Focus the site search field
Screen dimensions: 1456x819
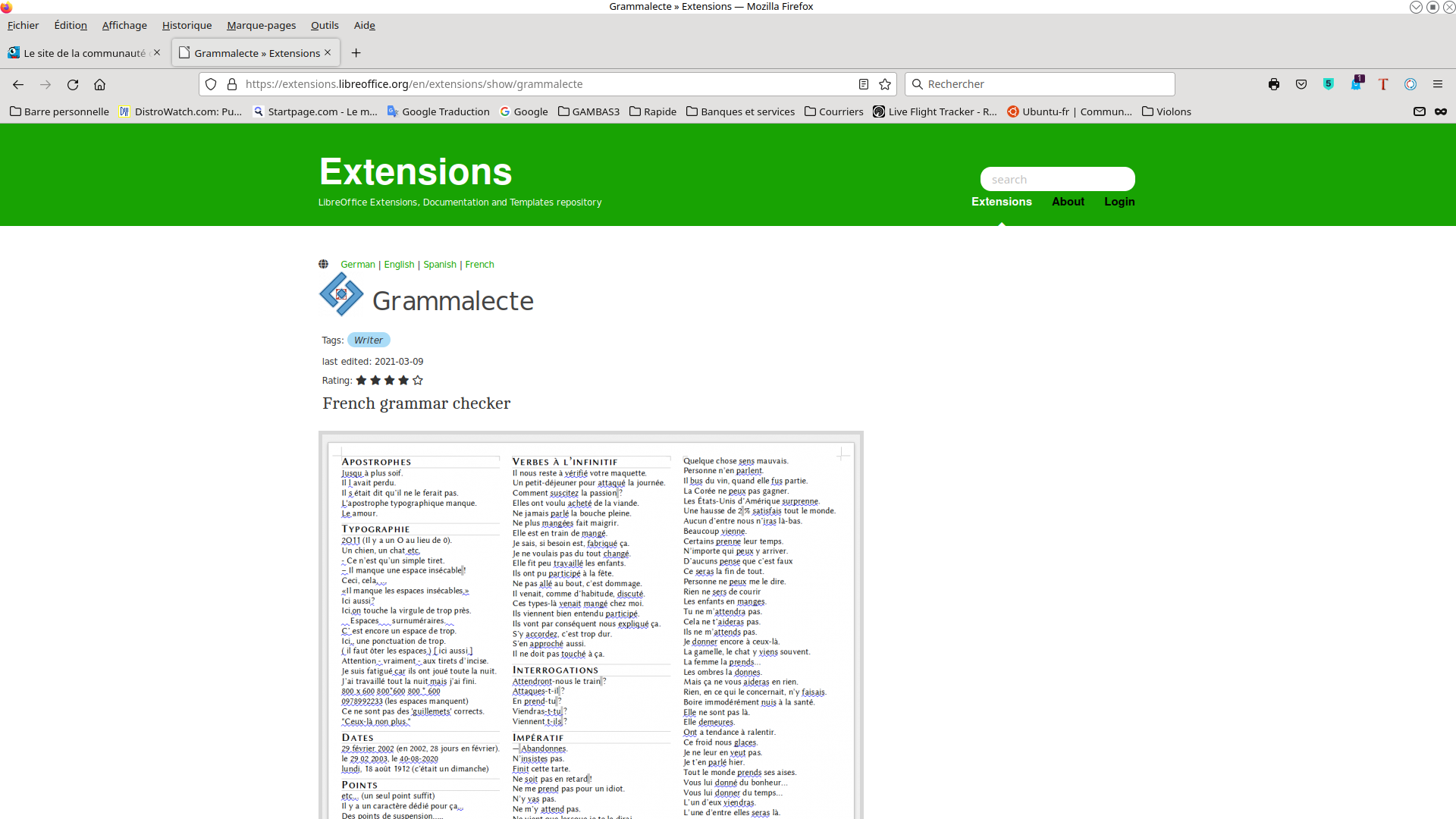point(1057,180)
